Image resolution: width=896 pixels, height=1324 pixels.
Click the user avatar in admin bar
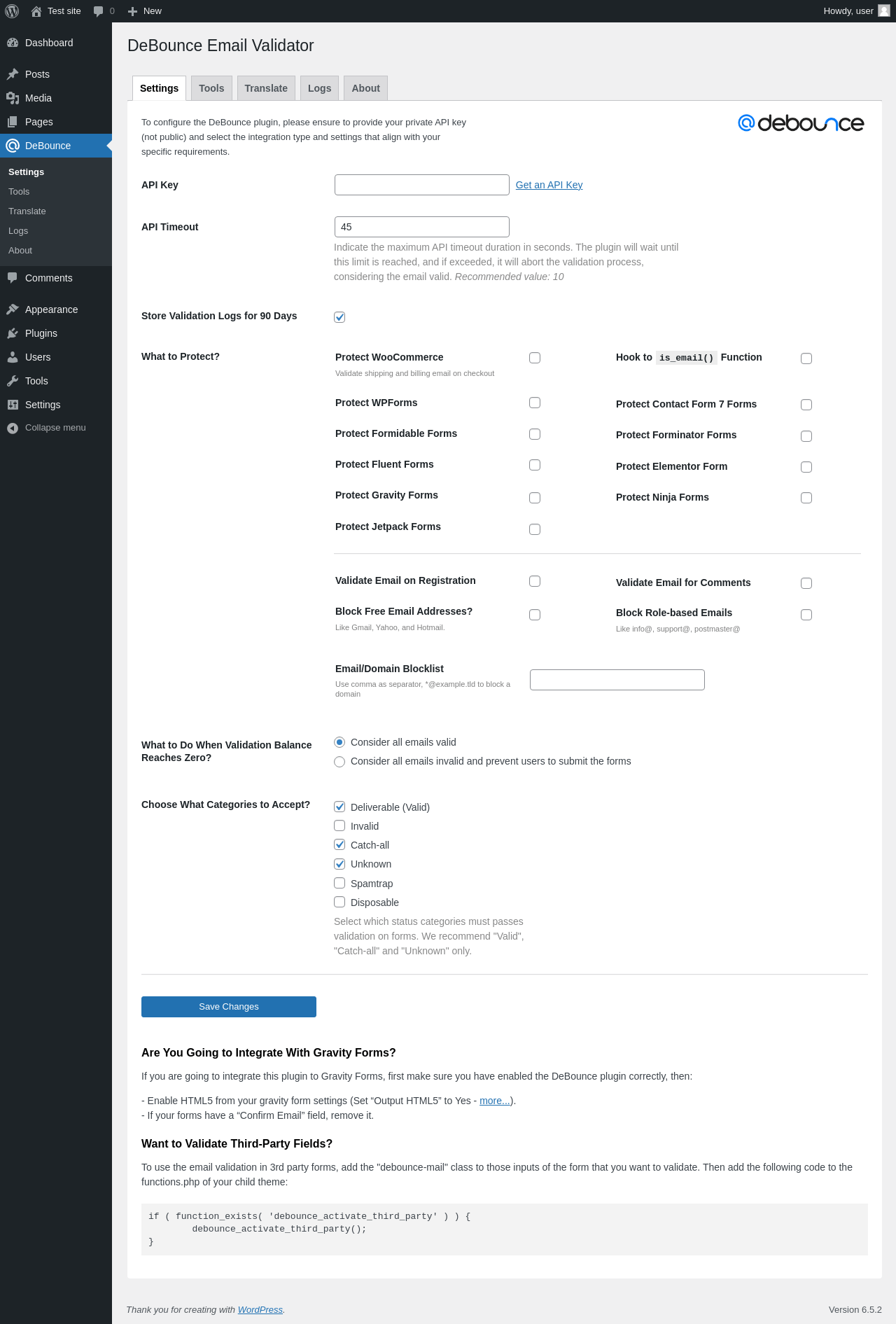tap(884, 11)
